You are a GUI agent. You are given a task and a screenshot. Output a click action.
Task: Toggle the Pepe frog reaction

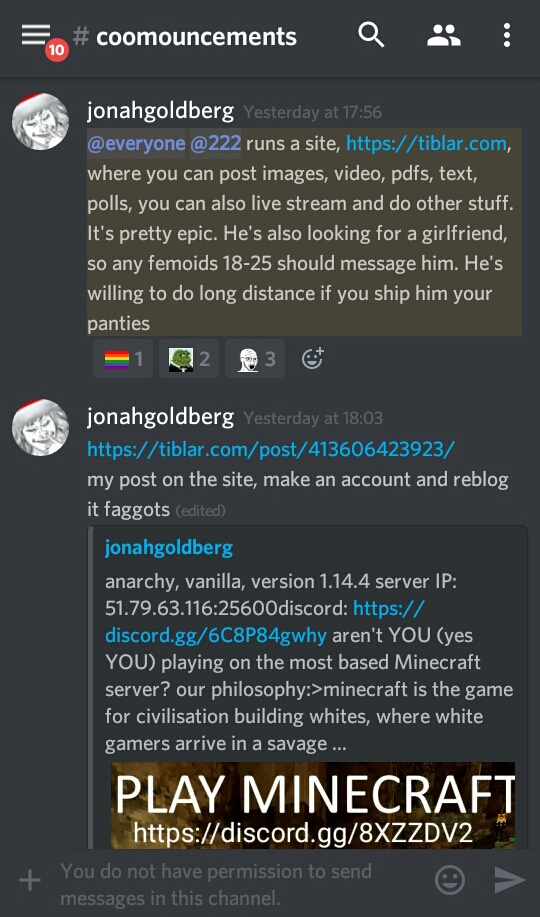point(189,358)
